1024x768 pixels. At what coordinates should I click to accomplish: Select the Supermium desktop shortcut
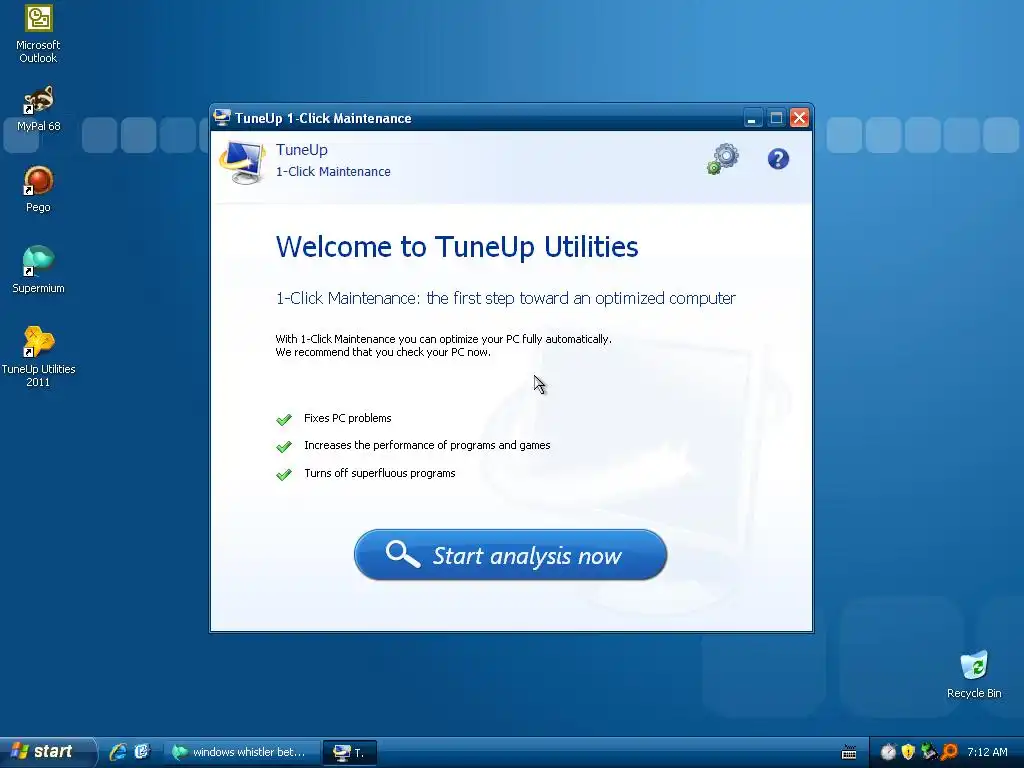point(38,270)
